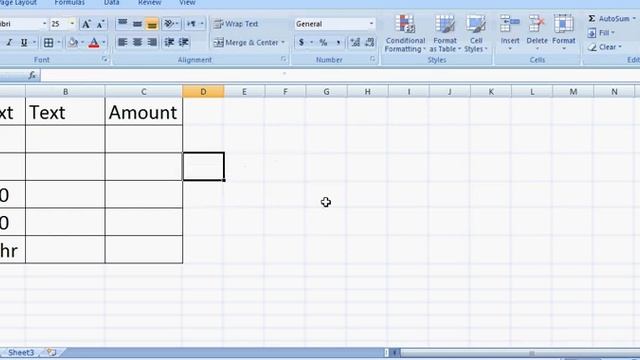This screenshot has height=360, width=640.
Task: Click the insert new worksheet icon
Action: tap(51, 352)
